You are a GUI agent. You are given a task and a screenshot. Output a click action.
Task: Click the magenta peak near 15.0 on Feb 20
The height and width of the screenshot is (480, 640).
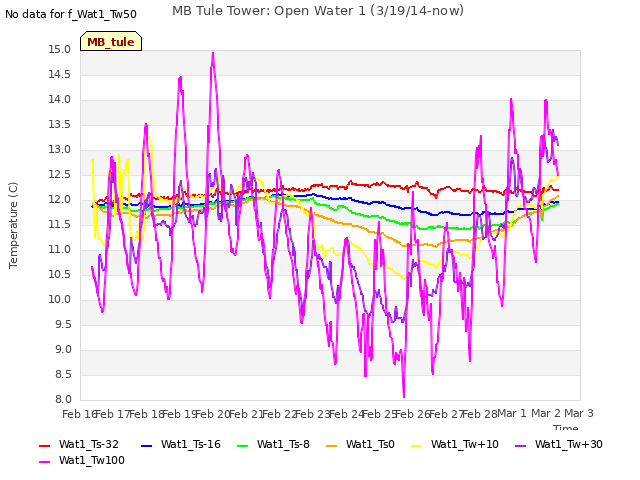click(213, 53)
